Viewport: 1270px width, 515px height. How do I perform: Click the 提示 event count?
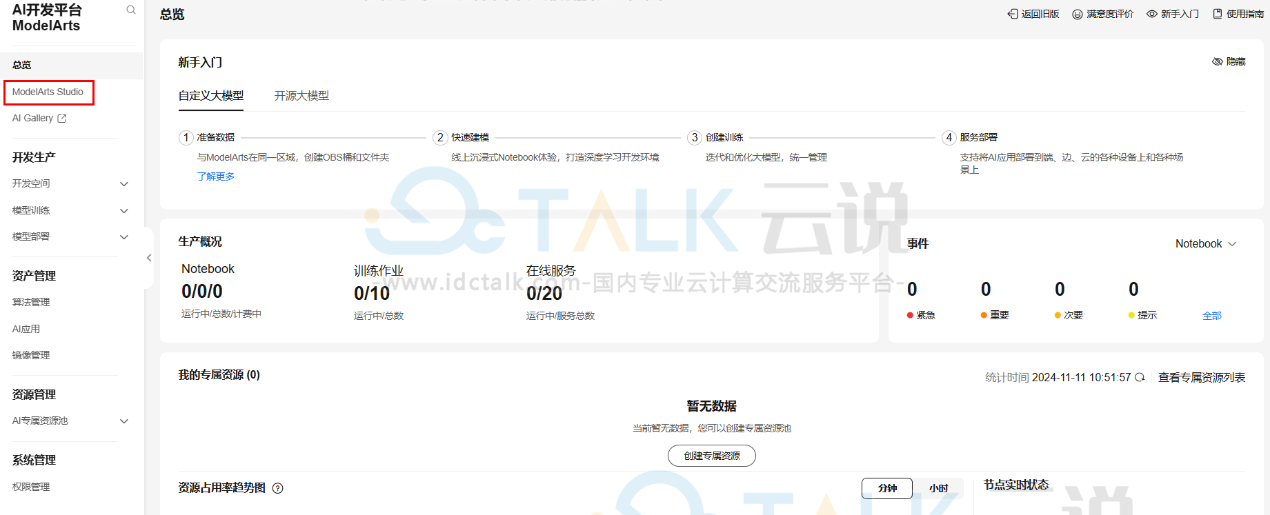[1134, 290]
